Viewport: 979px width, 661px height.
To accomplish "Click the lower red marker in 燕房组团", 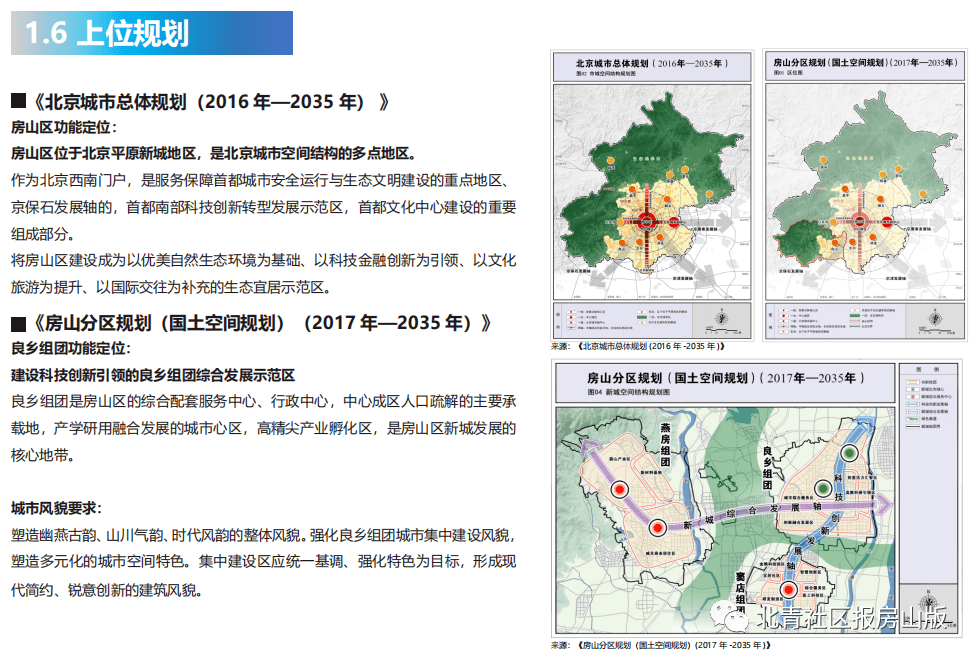I will tap(657, 528).
